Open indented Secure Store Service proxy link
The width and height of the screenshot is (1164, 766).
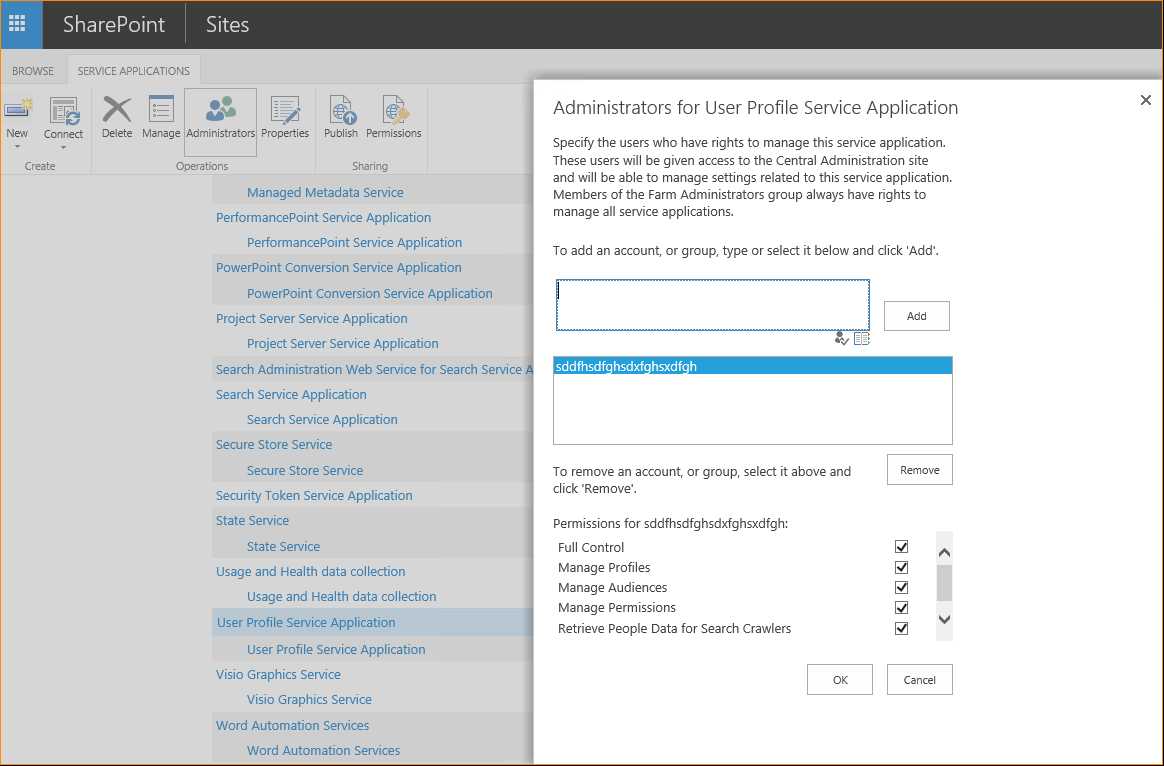pyautogui.click(x=305, y=471)
